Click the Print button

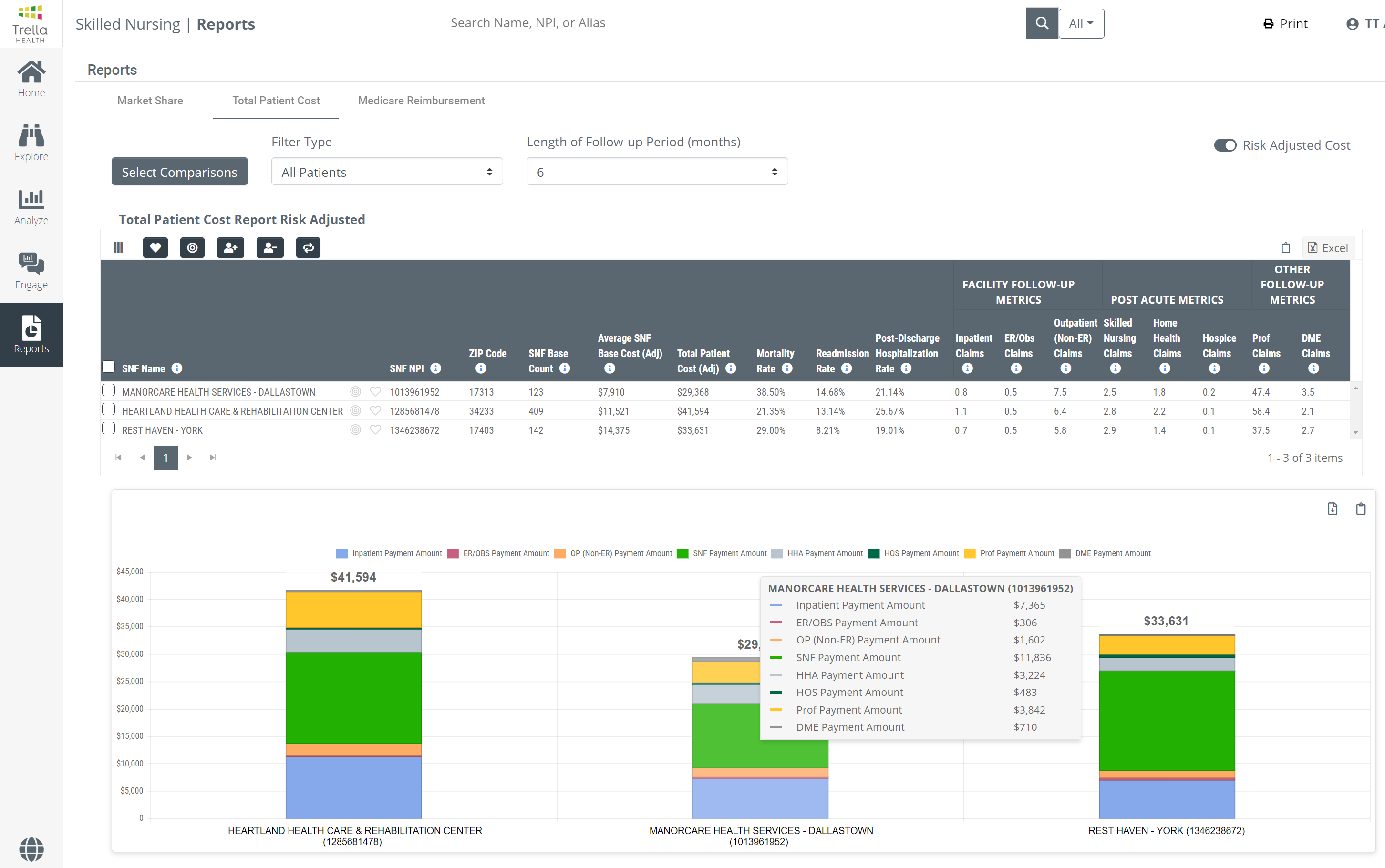1286,23
